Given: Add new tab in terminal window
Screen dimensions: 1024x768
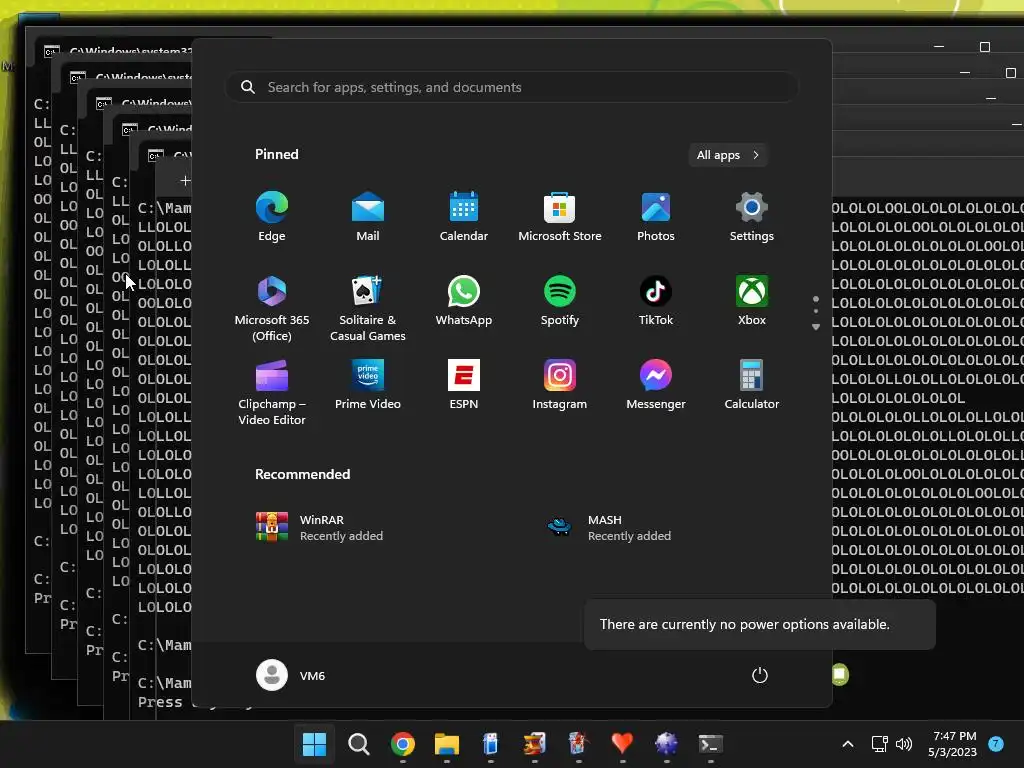Looking at the screenshot, I should 185,180.
